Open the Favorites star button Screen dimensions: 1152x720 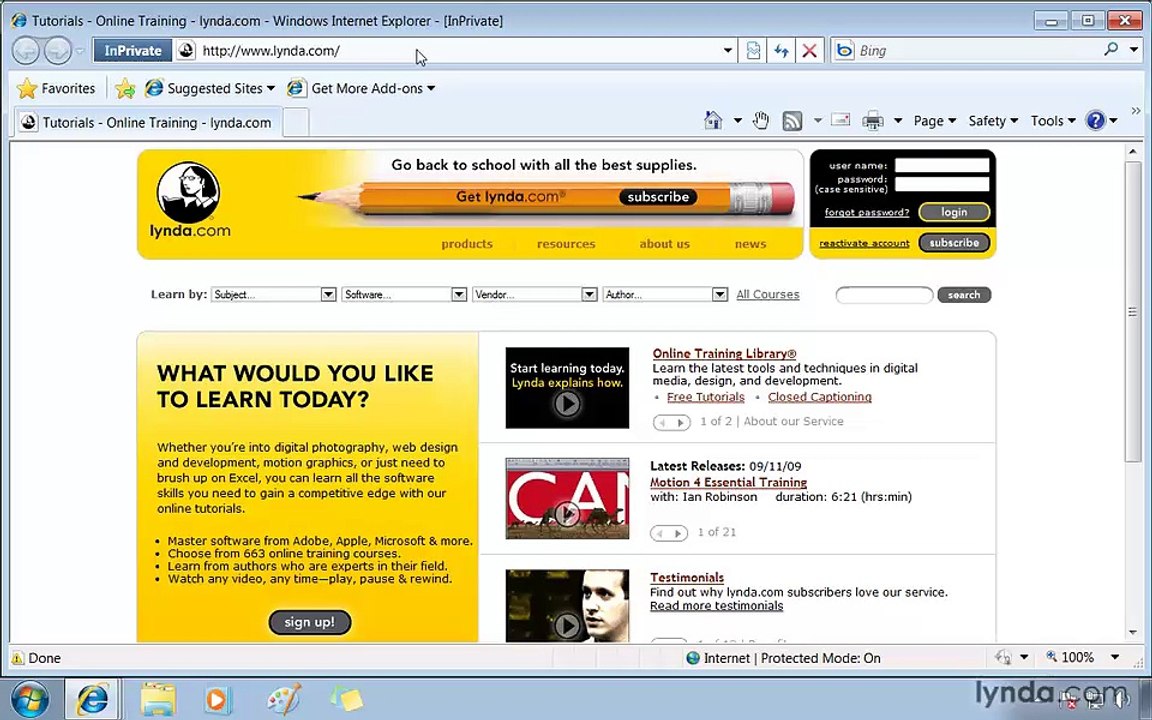click(x=57, y=88)
